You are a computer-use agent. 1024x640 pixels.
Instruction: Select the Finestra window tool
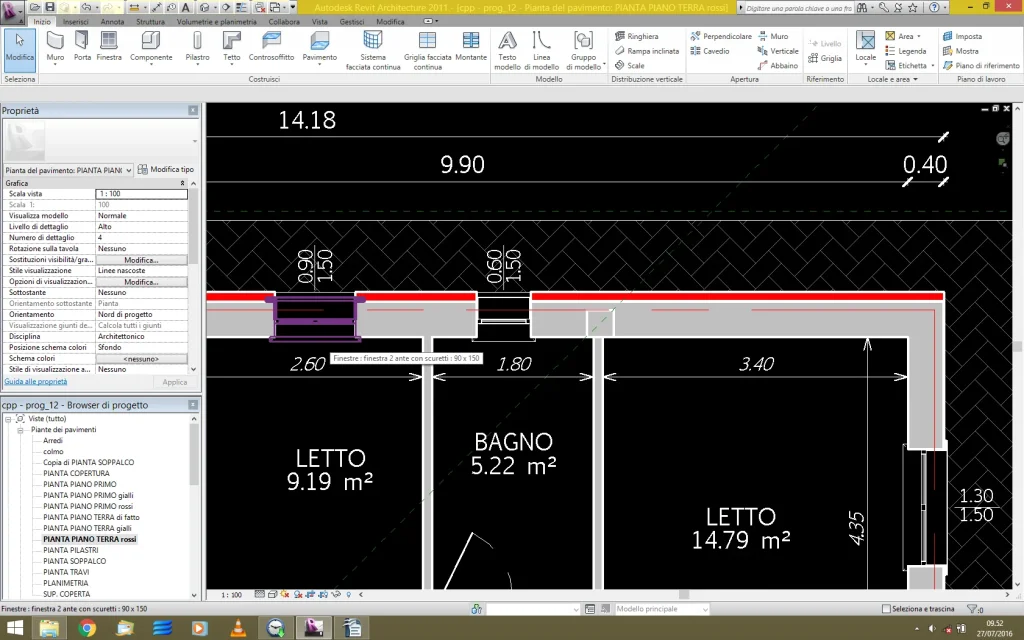[x=109, y=48]
